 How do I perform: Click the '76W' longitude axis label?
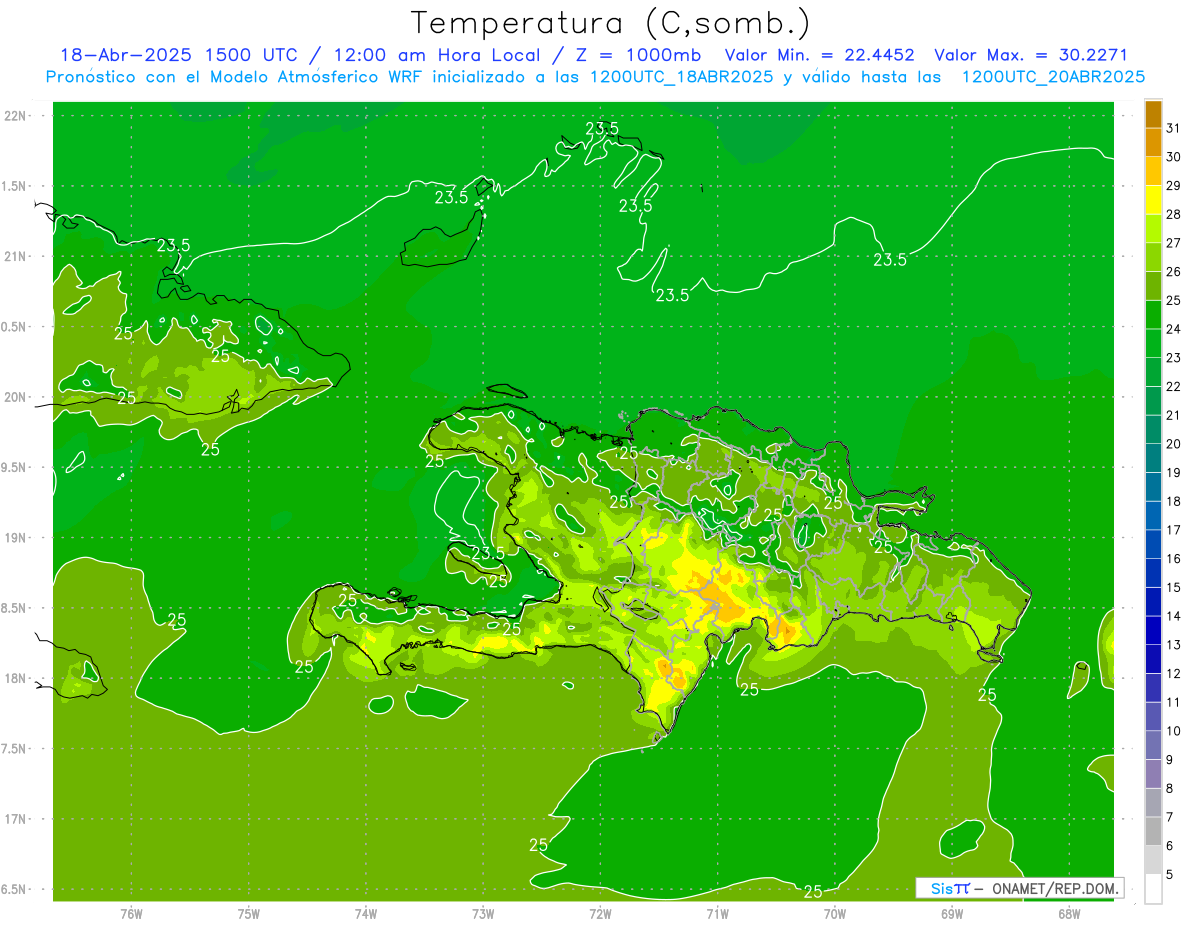[x=131, y=914]
